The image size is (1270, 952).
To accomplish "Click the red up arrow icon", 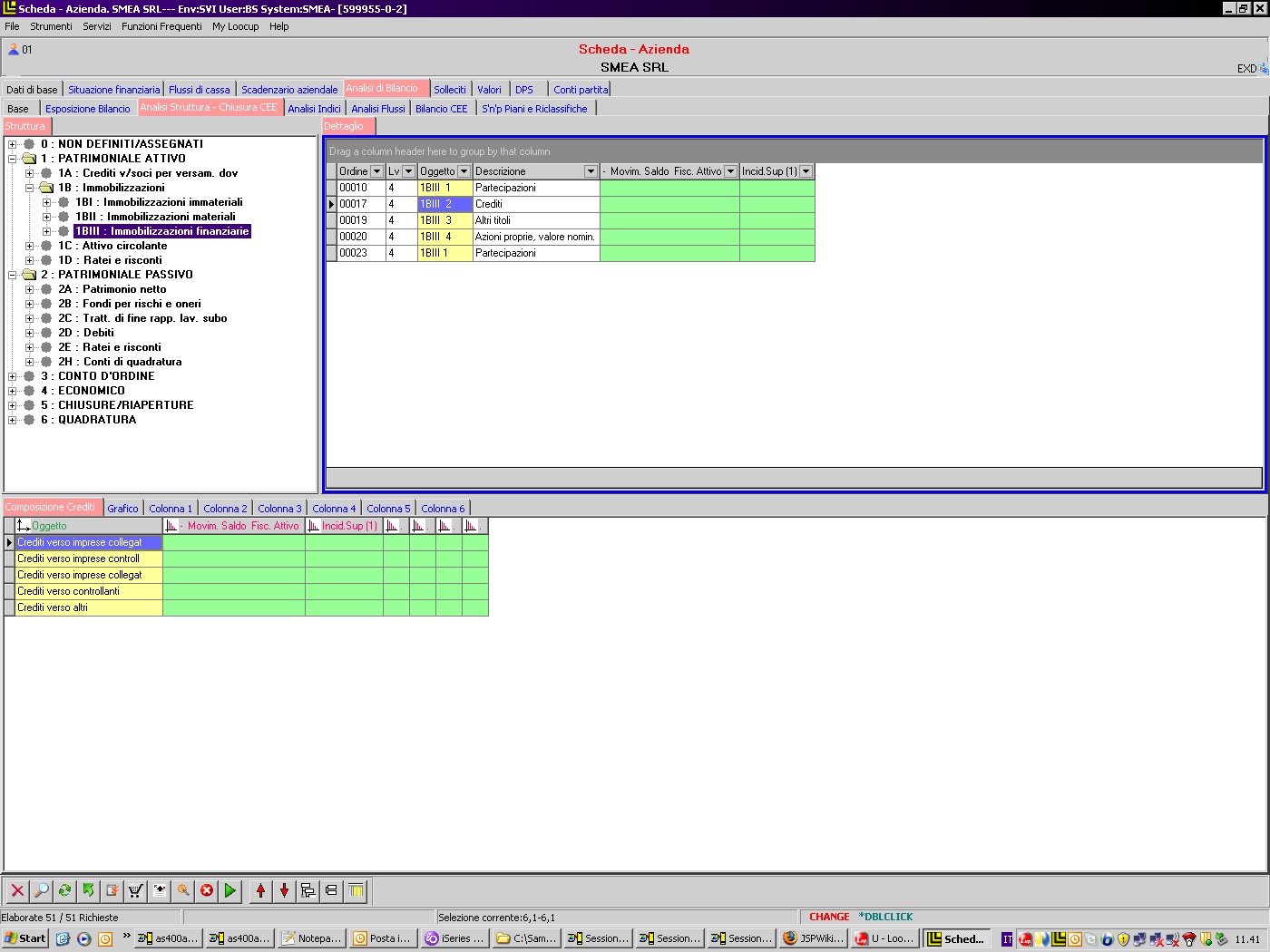I will click(260, 890).
